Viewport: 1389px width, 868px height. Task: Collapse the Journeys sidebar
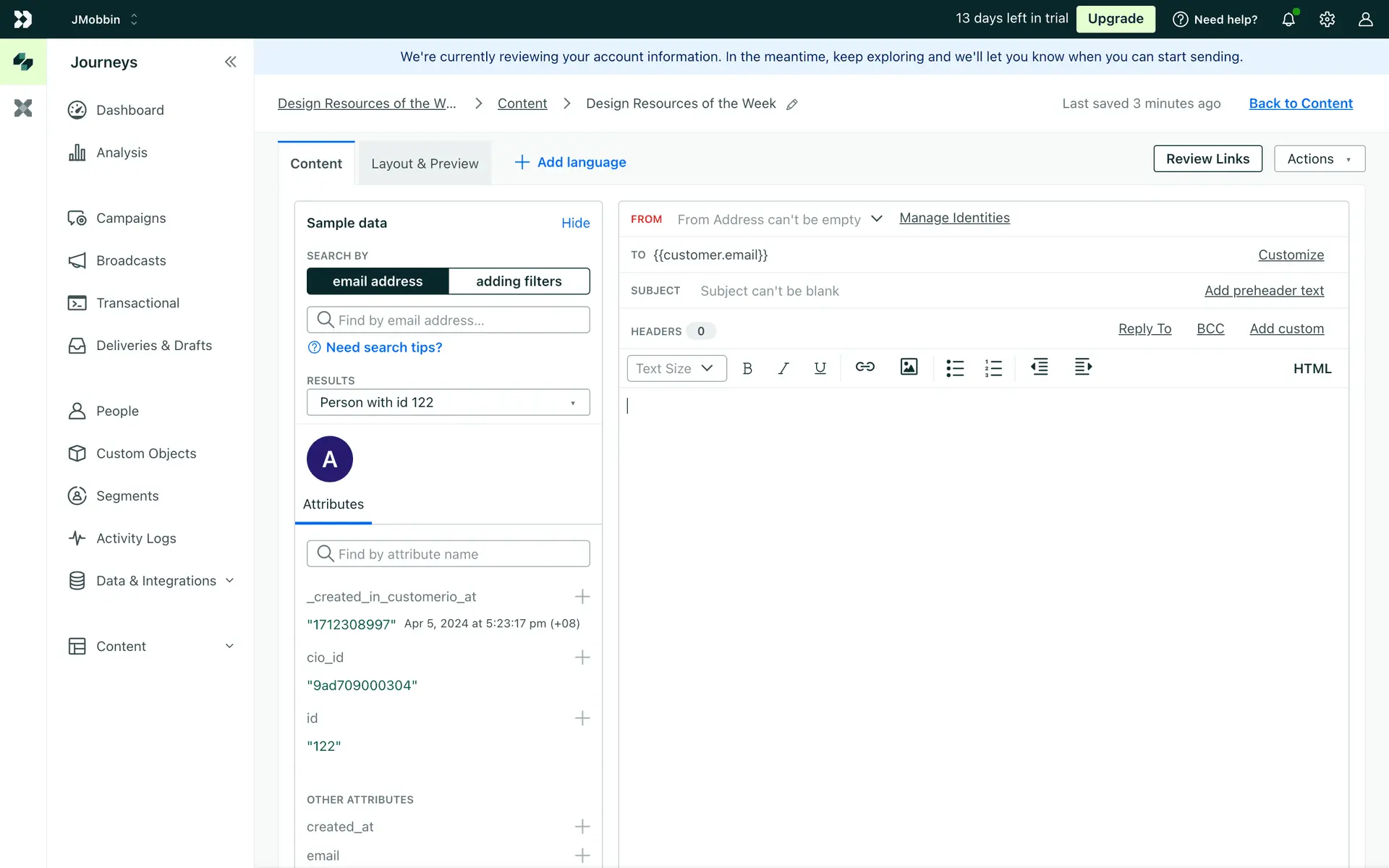(230, 62)
